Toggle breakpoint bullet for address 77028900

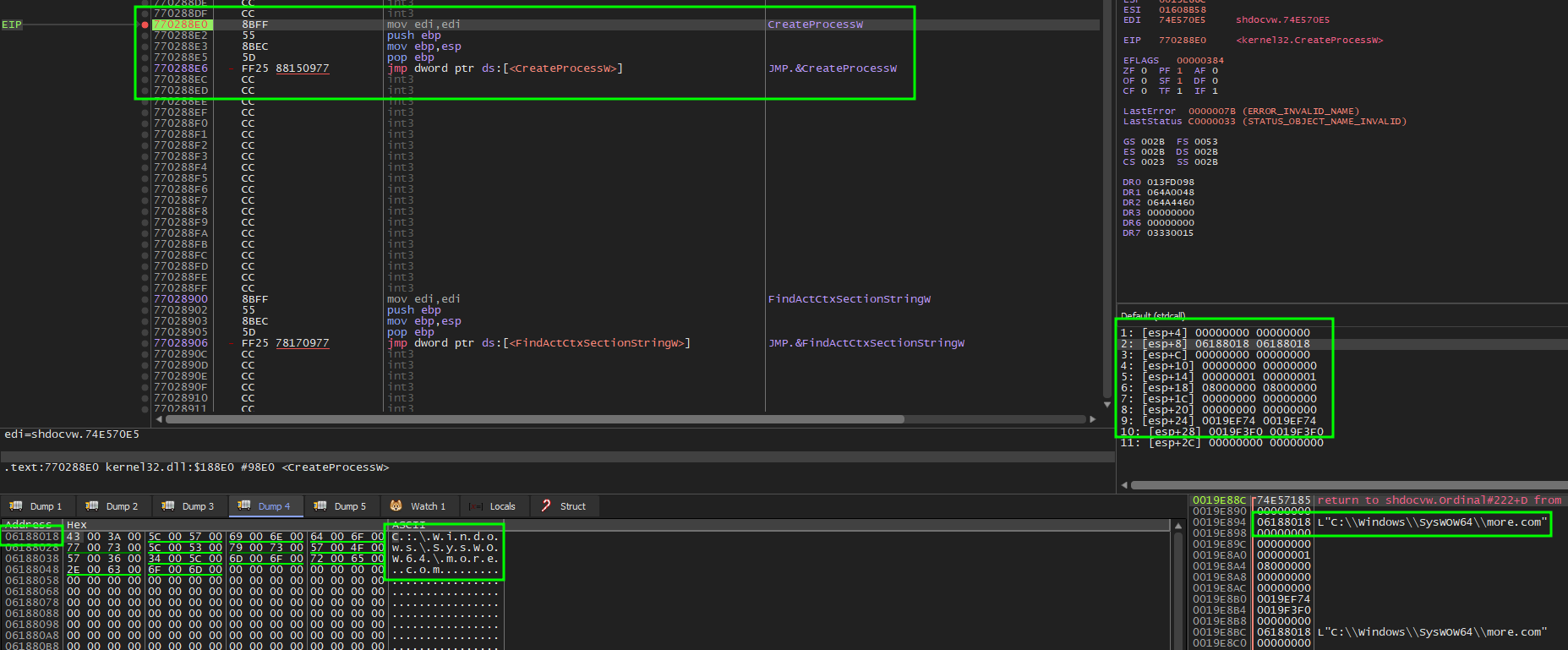145,299
